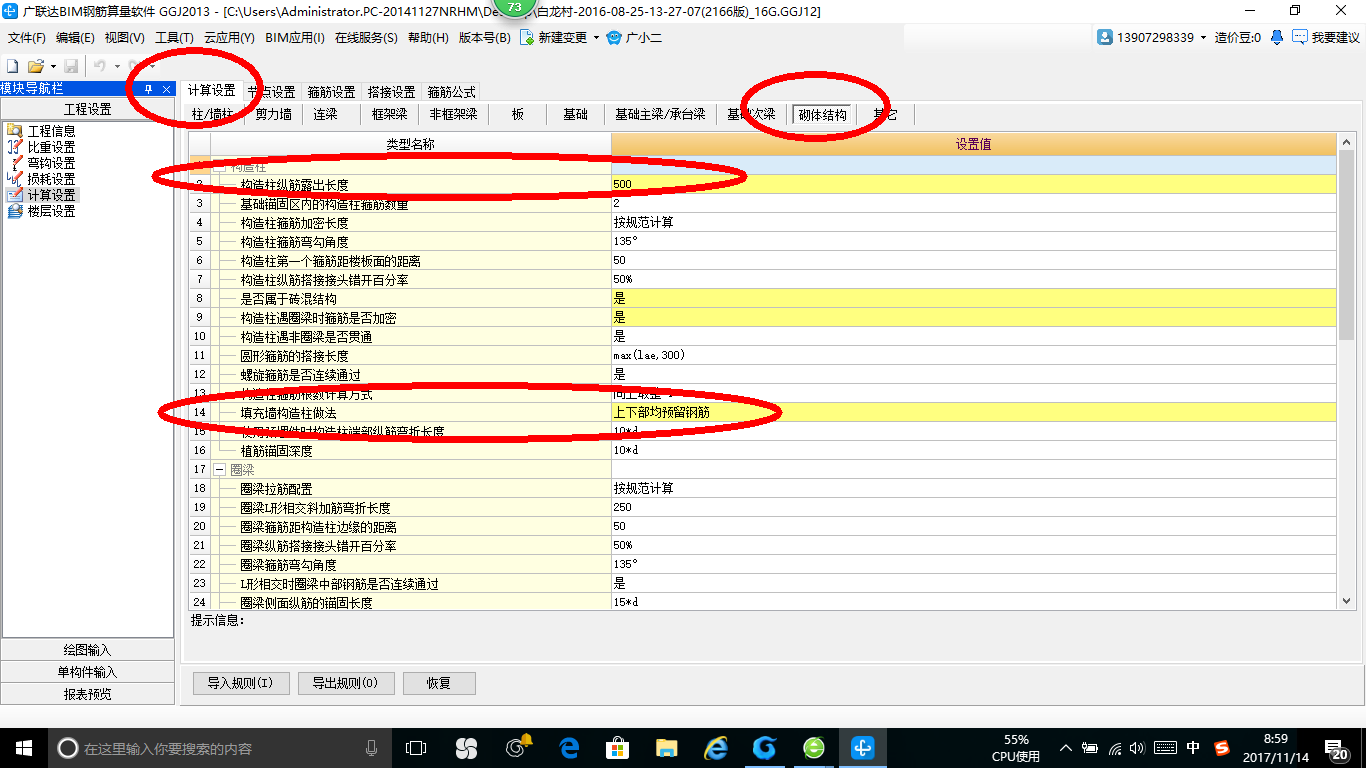This screenshot has width=1366, height=768.
Task: Click the 新建变更 icon button
Action: click(526, 37)
